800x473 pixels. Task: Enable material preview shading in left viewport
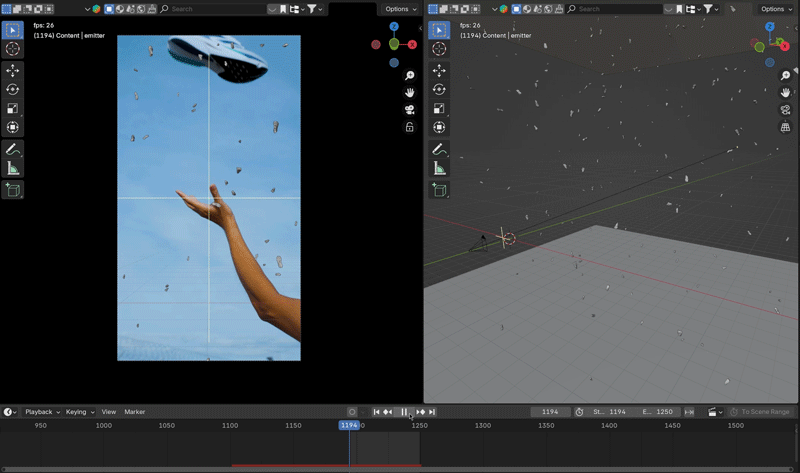pyautogui.click(x=131, y=9)
